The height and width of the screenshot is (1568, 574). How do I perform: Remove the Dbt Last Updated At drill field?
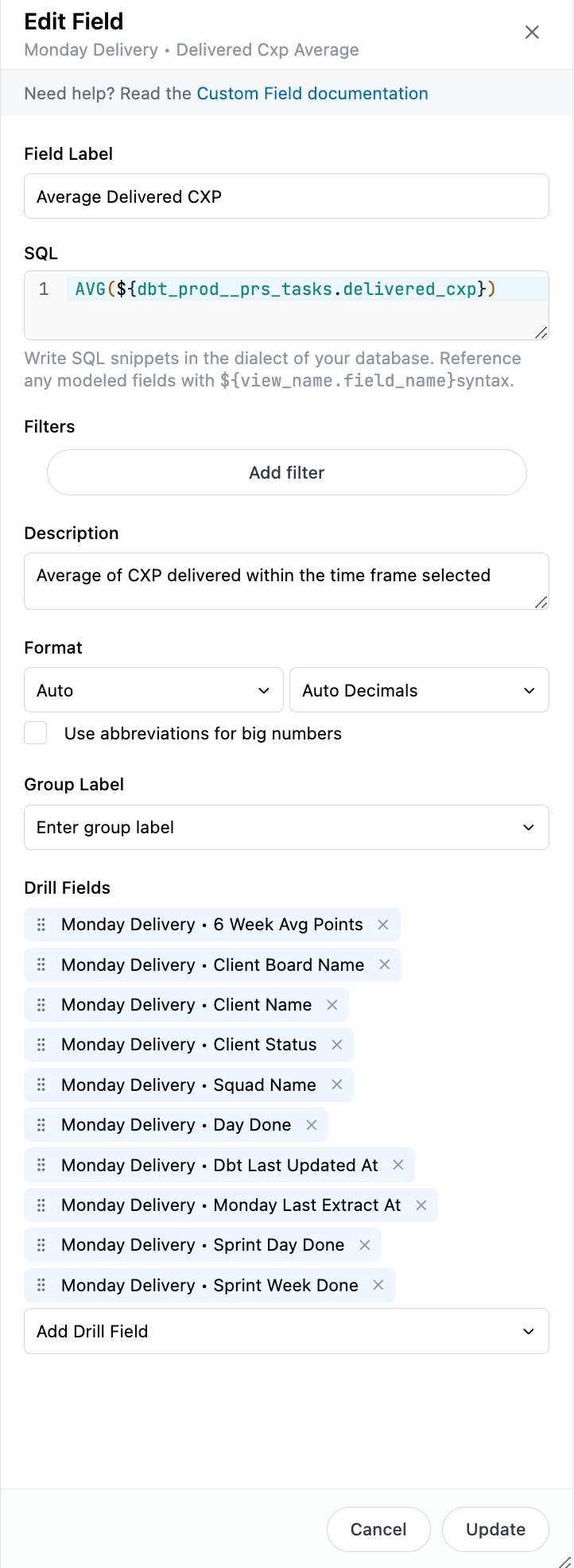[398, 1165]
